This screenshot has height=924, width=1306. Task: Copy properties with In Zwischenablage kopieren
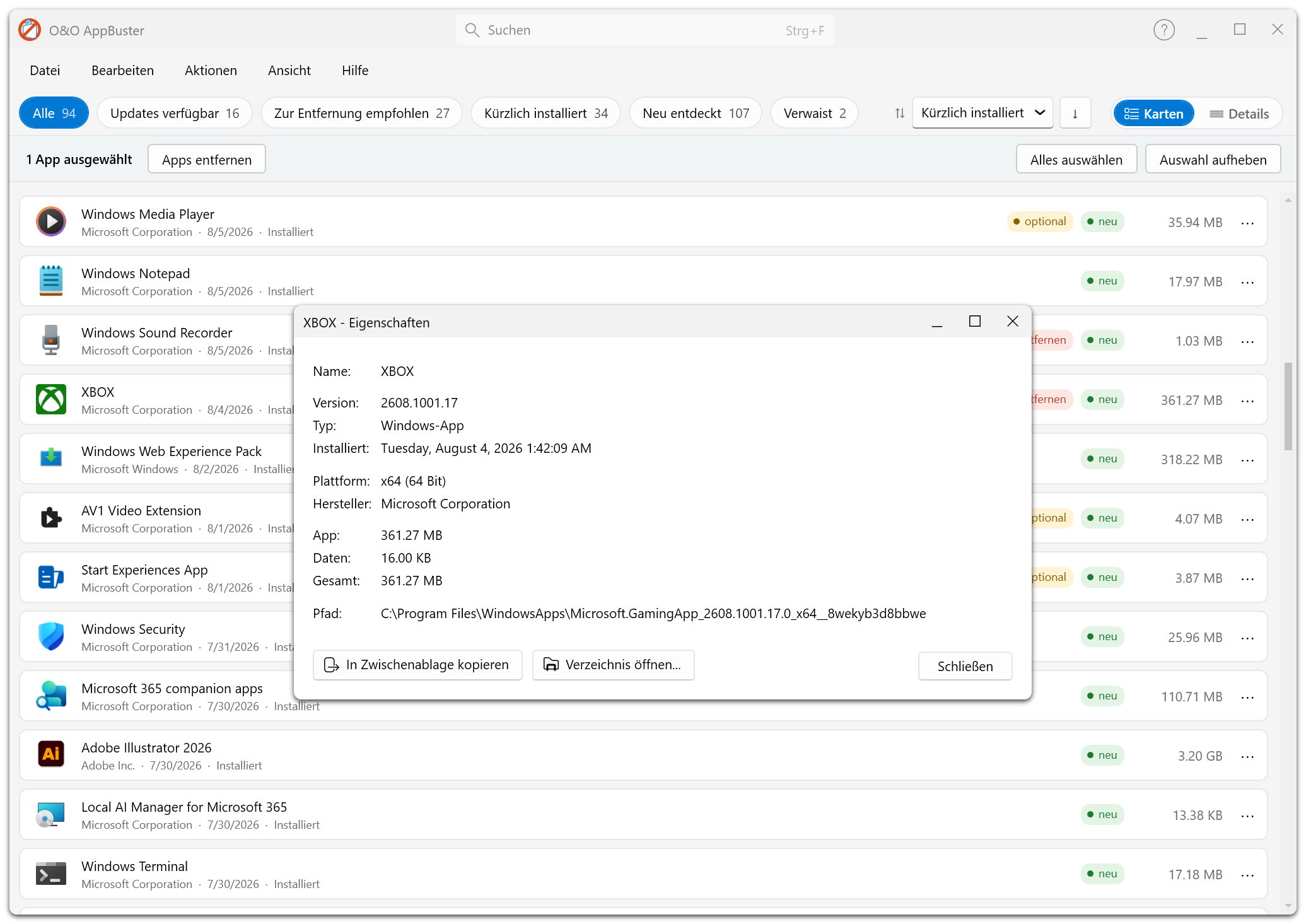(x=417, y=665)
